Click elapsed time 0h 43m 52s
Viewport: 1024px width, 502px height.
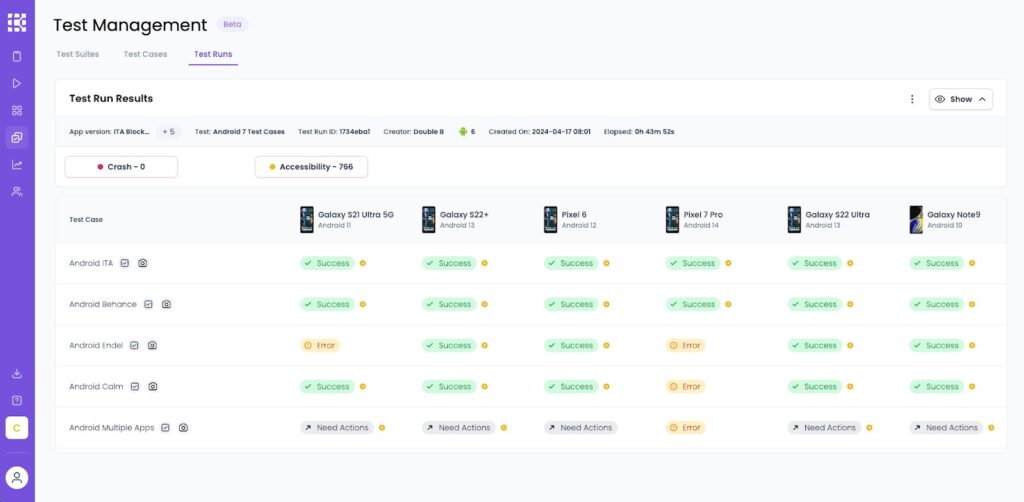654,131
